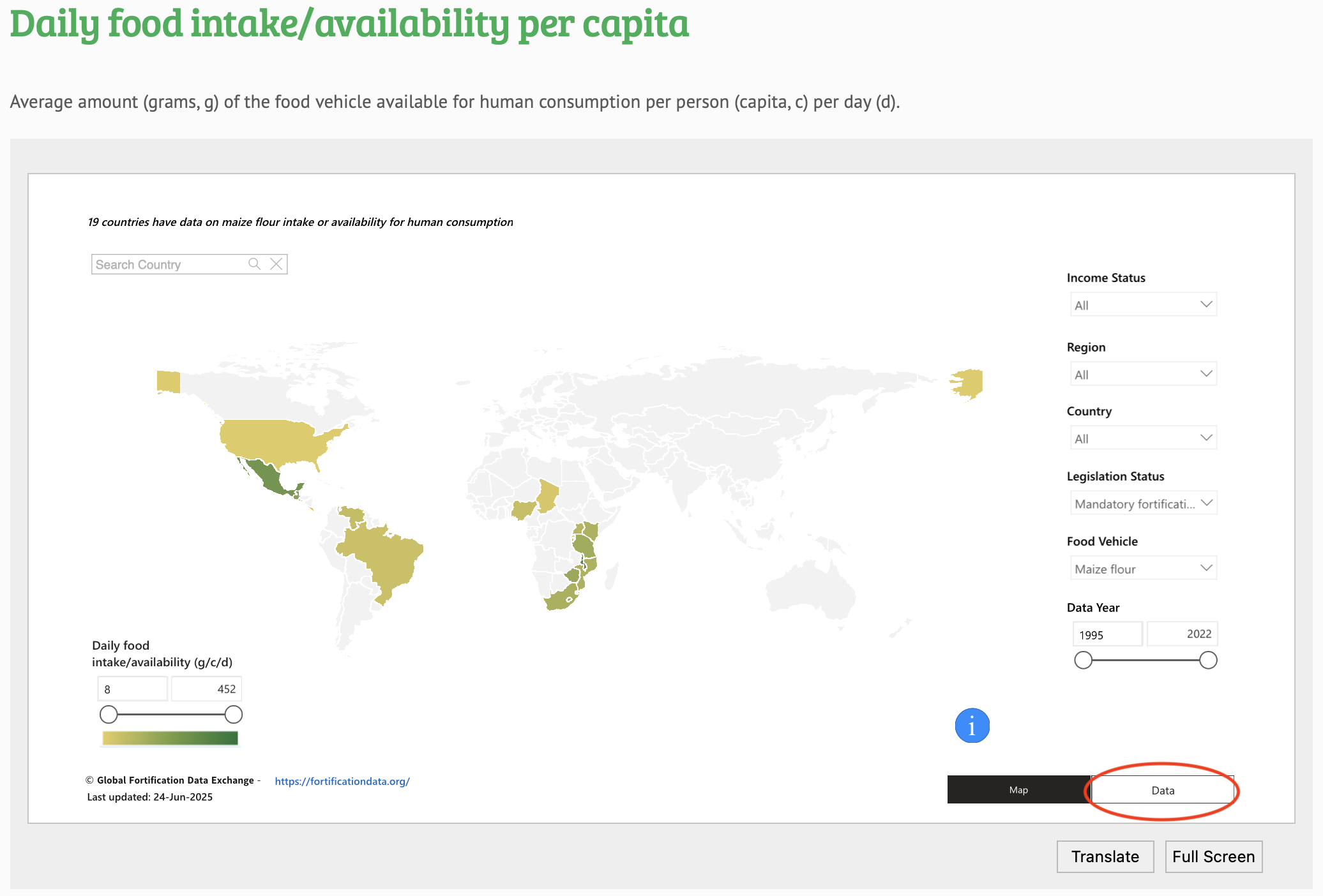This screenshot has height=896, width=1323.
Task: Expand the Region filter dropdown
Action: 1142,373
